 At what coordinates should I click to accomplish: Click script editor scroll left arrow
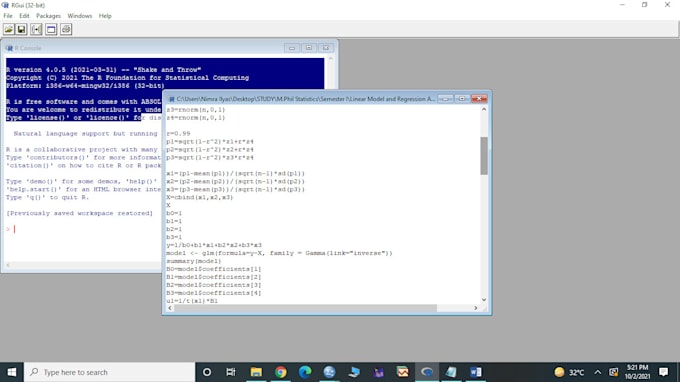(x=170, y=308)
